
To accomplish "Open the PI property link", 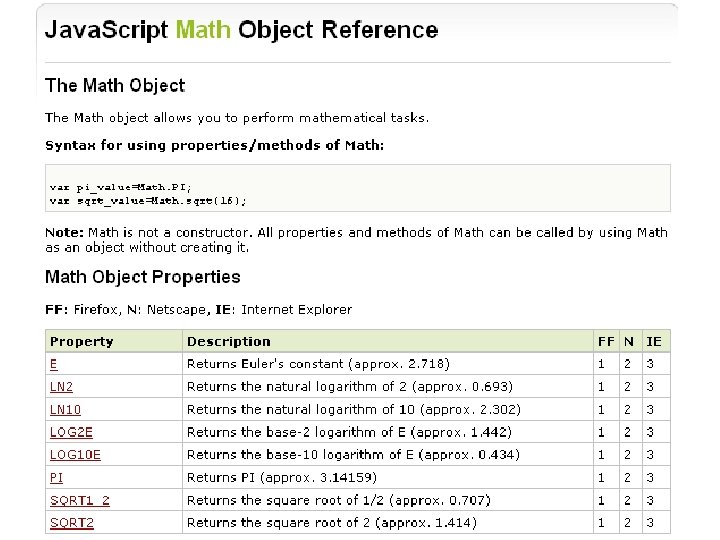I will [x=57, y=478].
